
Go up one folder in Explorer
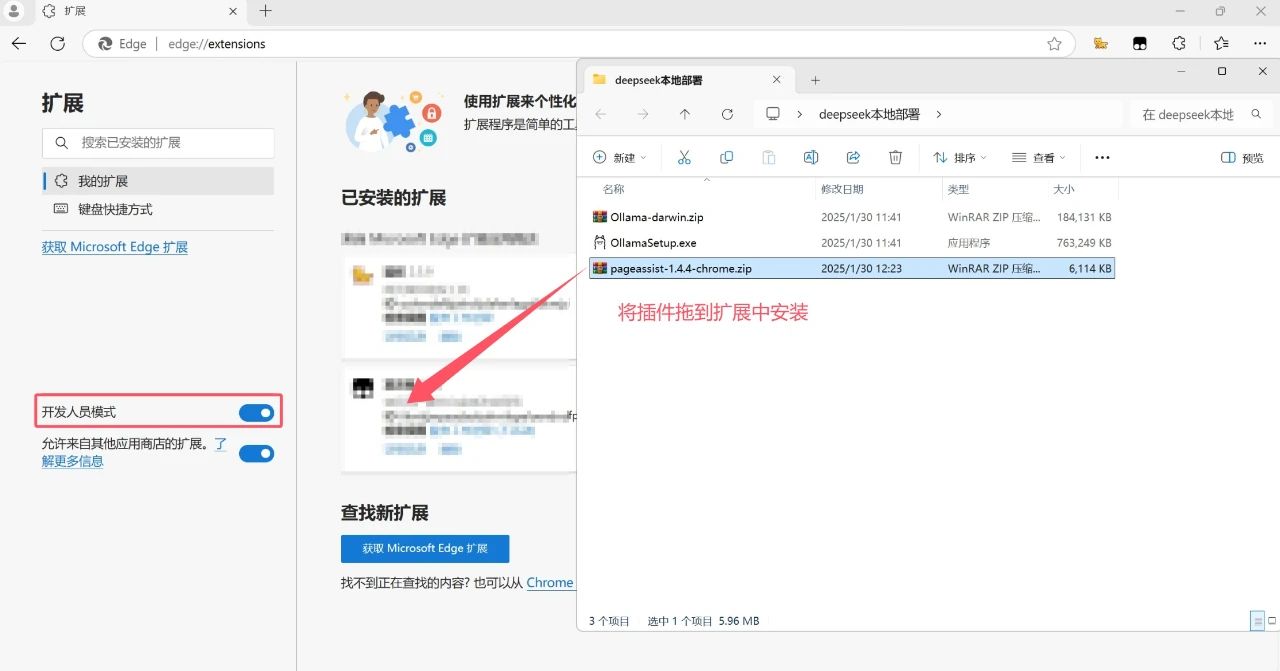click(x=685, y=114)
